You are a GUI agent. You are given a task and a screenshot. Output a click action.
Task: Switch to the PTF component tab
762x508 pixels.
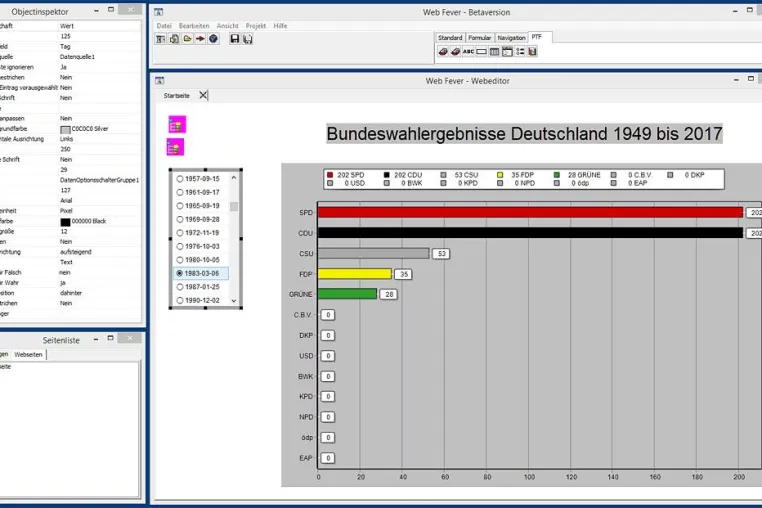(x=537, y=37)
